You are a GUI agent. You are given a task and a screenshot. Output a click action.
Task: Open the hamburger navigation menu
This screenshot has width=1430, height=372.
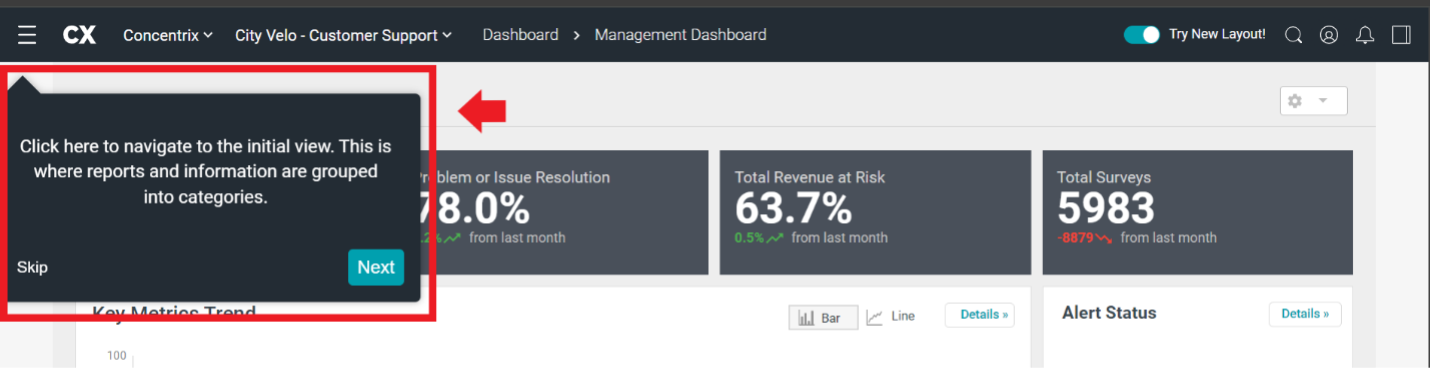[x=27, y=35]
